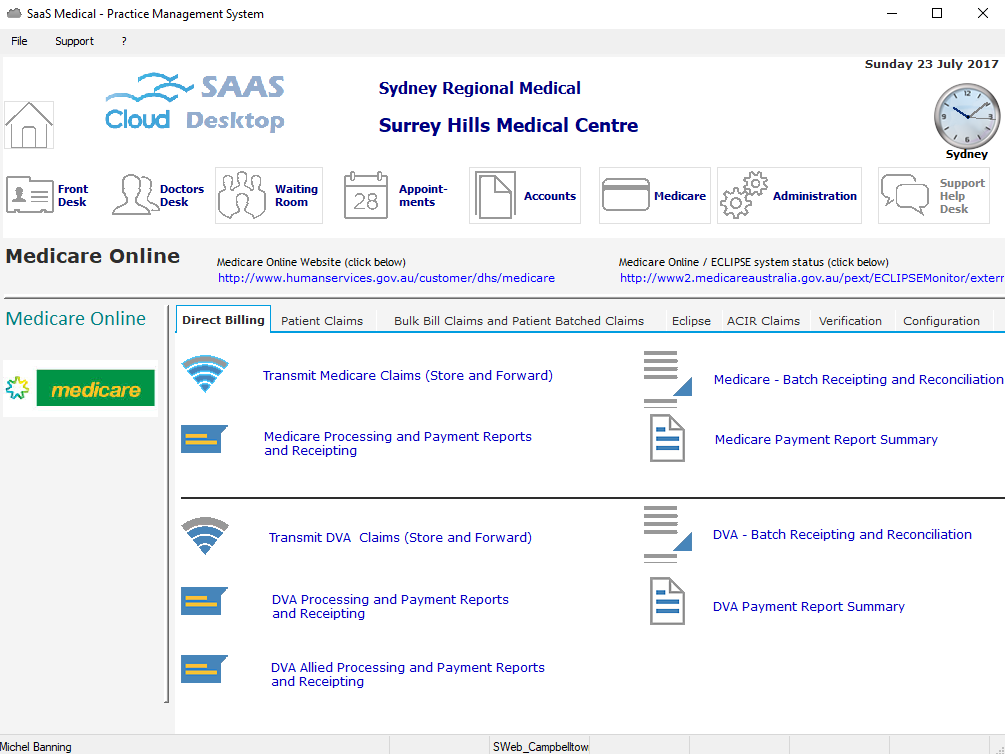Switch to the Patient Claims tab
This screenshot has height=754, width=1005.
(x=322, y=321)
